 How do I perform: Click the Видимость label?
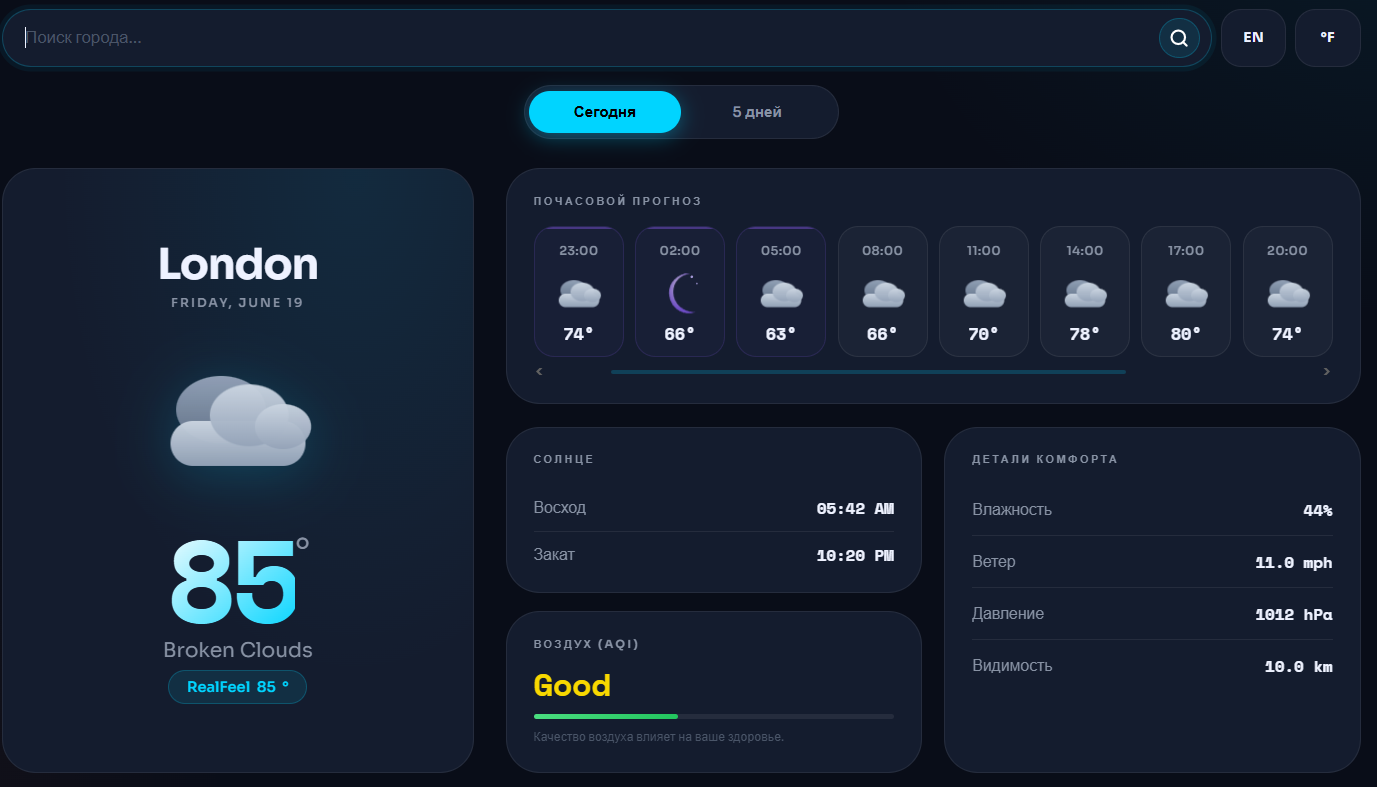[1012, 665]
